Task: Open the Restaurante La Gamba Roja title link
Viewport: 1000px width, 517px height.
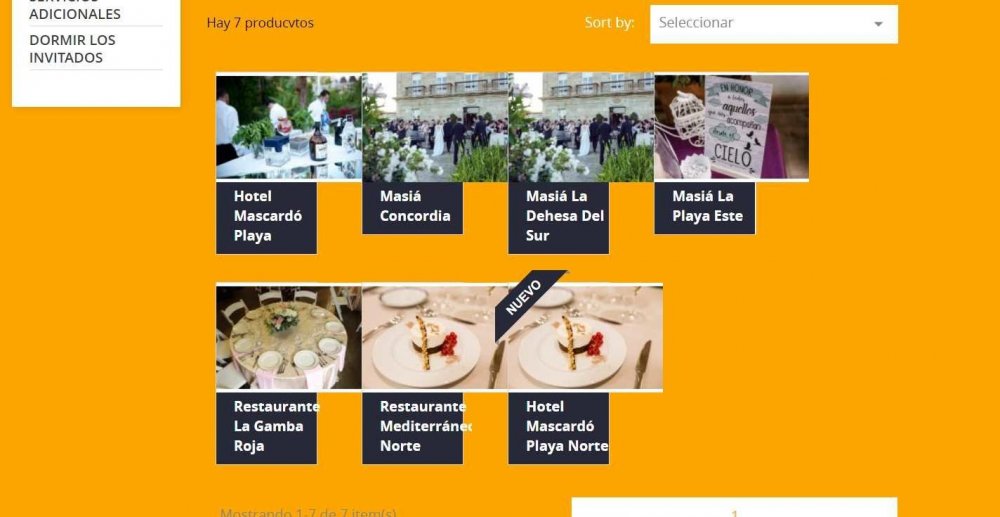Action: pyautogui.click(x=276, y=426)
